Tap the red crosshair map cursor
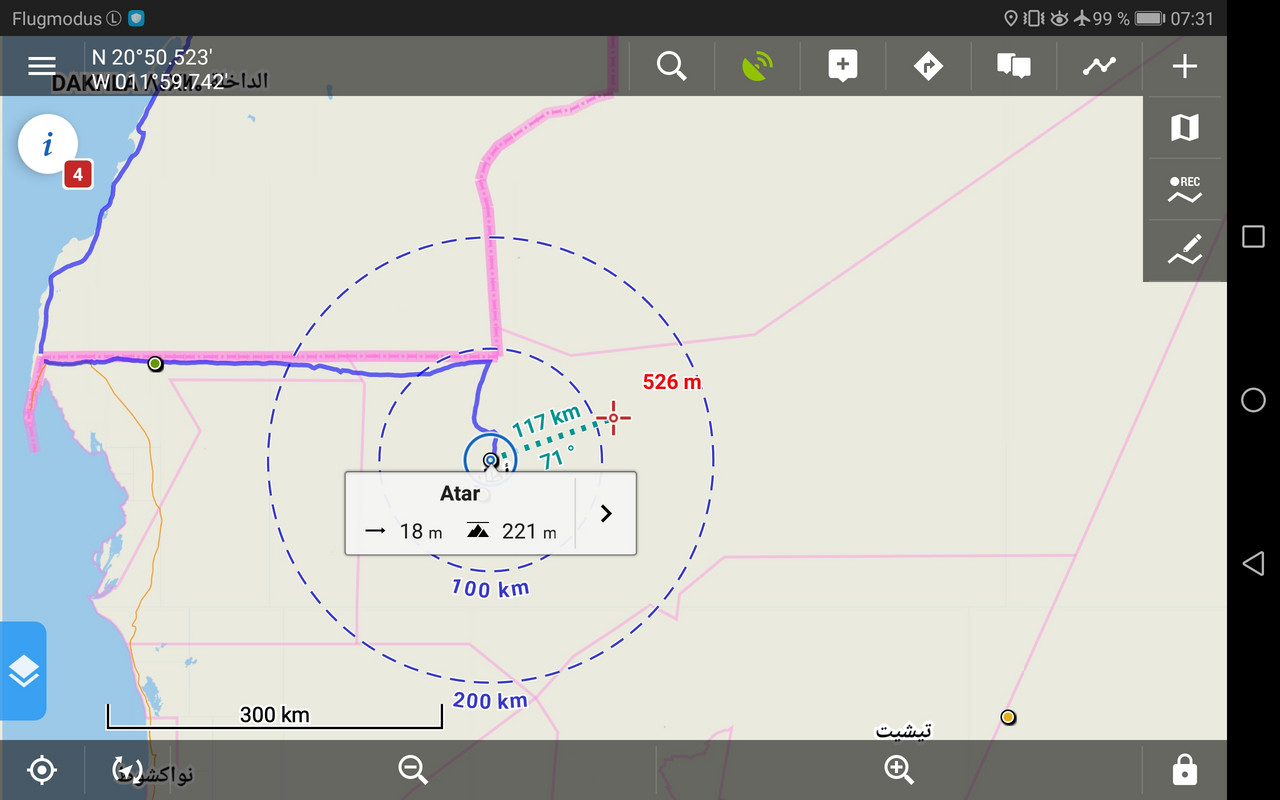Viewport: 1280px width, 800px height. click(613, 418)
